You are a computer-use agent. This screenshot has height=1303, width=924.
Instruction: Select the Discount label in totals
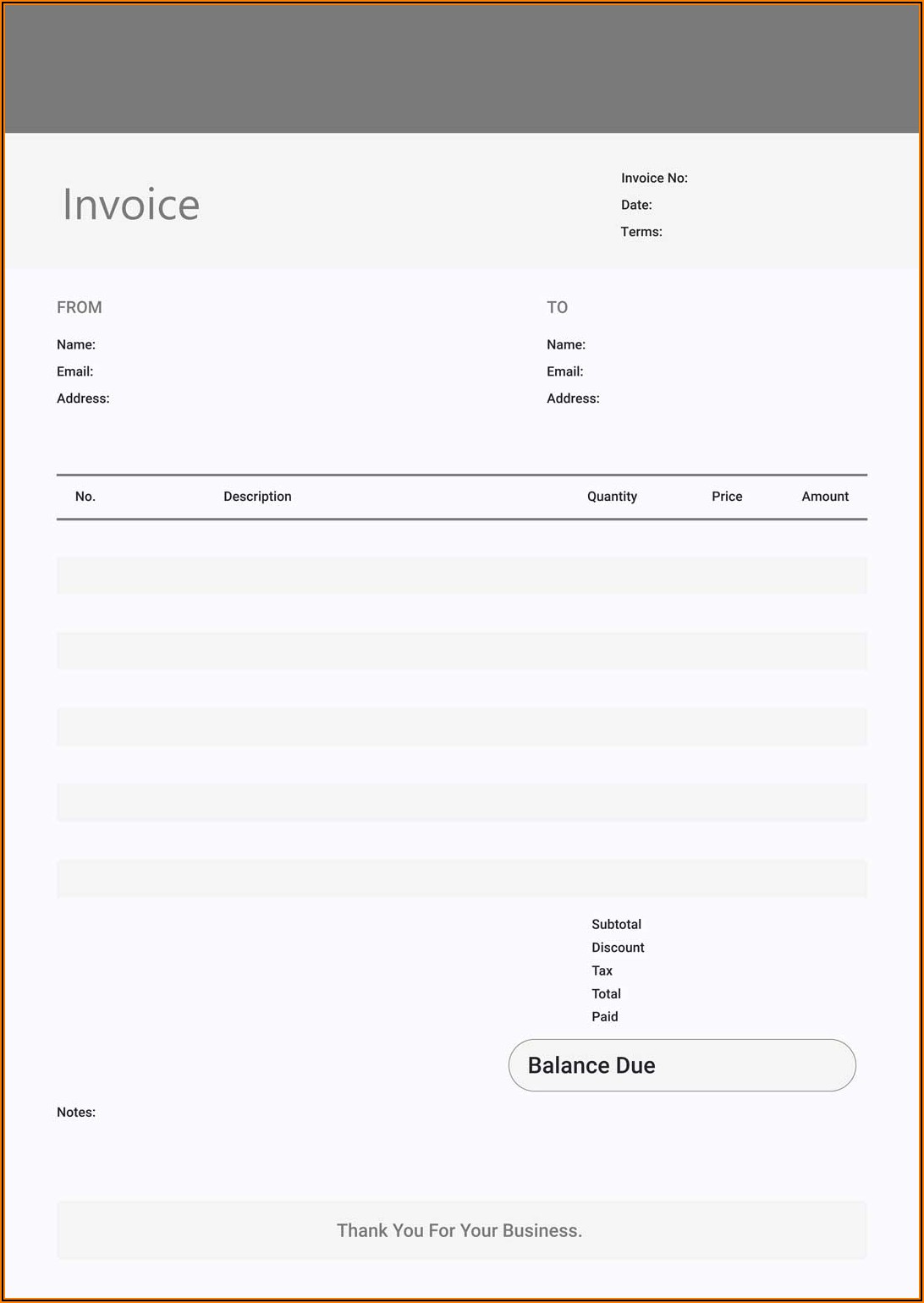(618, 948)
